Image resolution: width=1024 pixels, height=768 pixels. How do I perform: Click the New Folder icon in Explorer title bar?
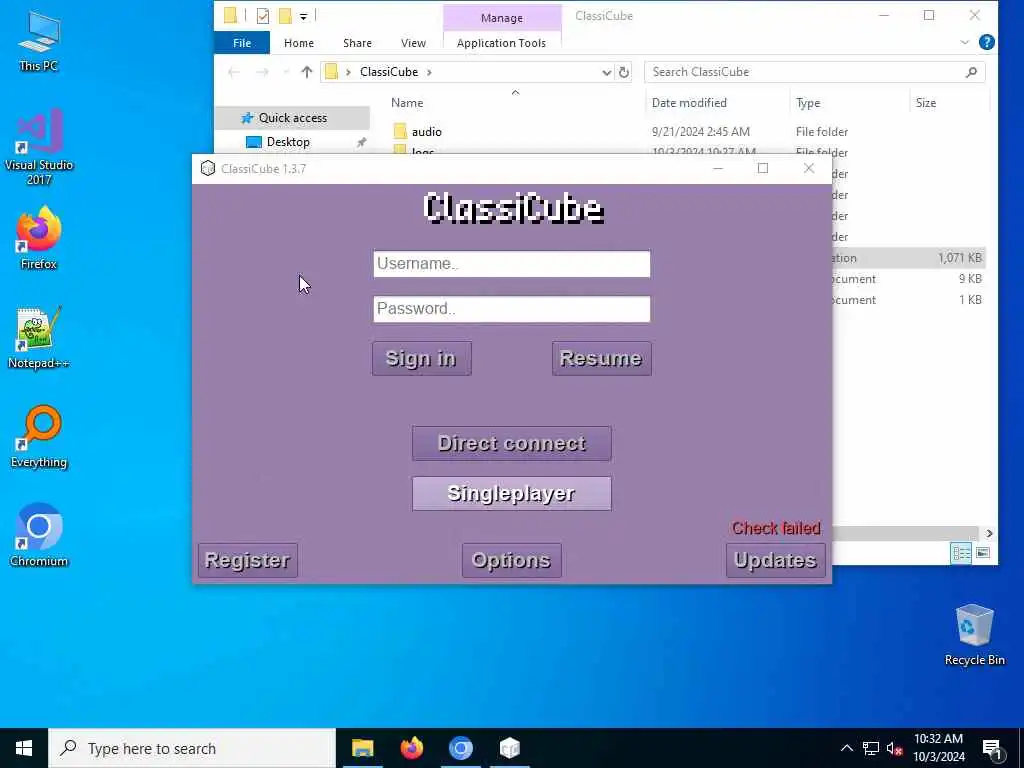tap(285, 16)
